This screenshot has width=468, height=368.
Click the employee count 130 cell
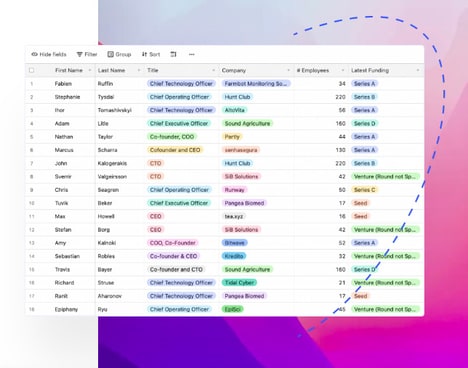340,150
